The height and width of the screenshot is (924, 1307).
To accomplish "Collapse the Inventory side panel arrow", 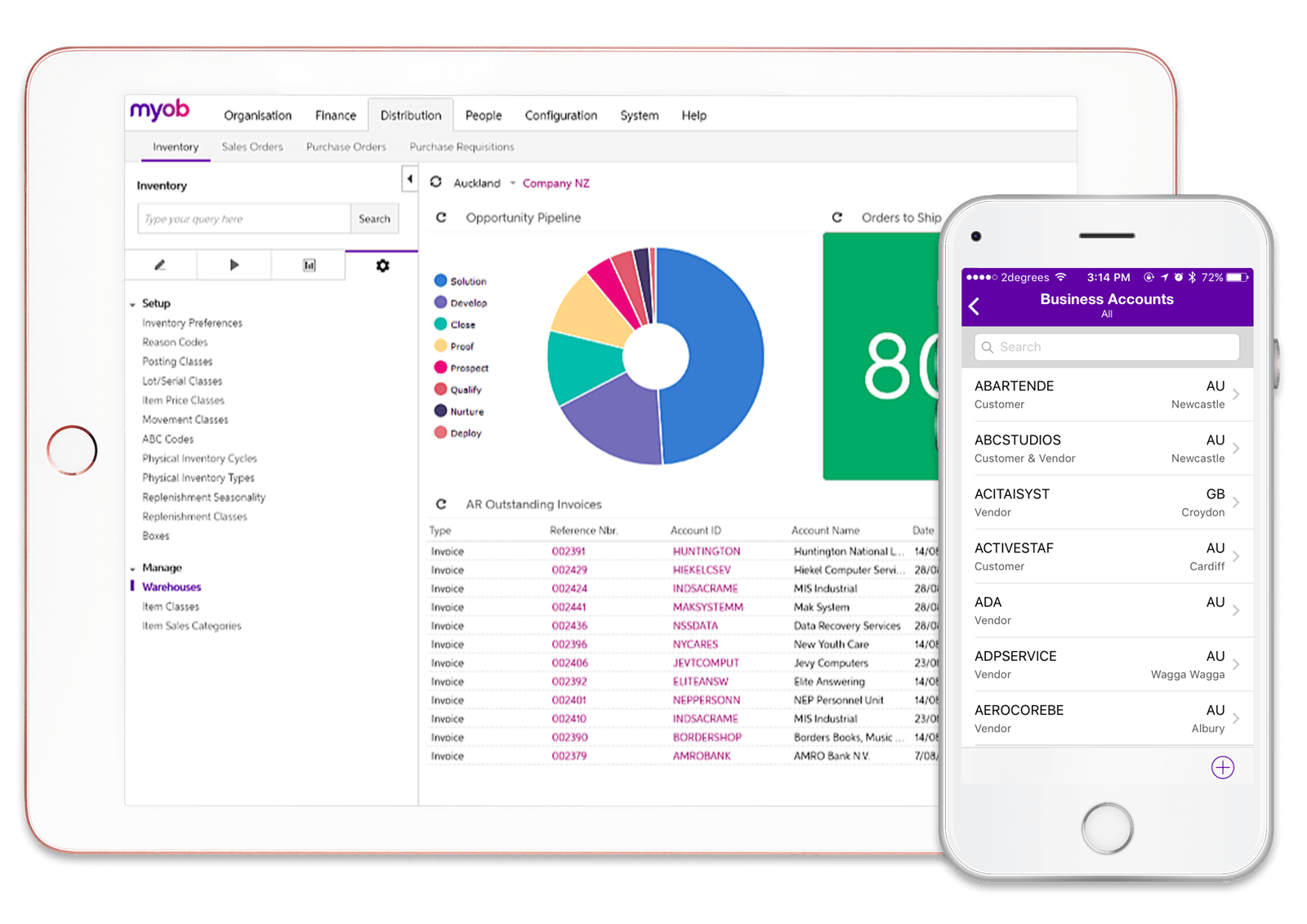I will [409, 179].
